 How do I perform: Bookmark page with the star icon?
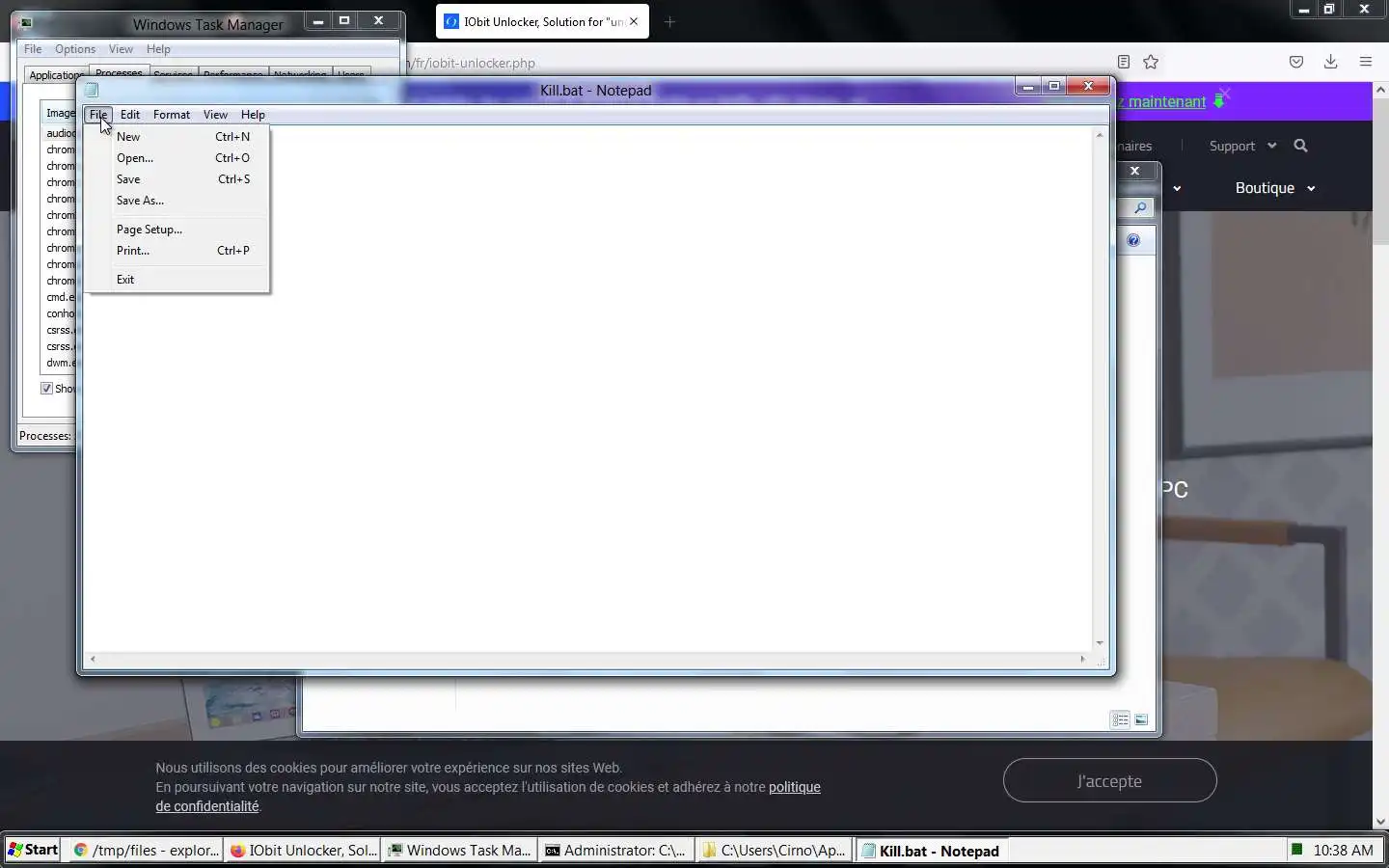point(1151,62)
